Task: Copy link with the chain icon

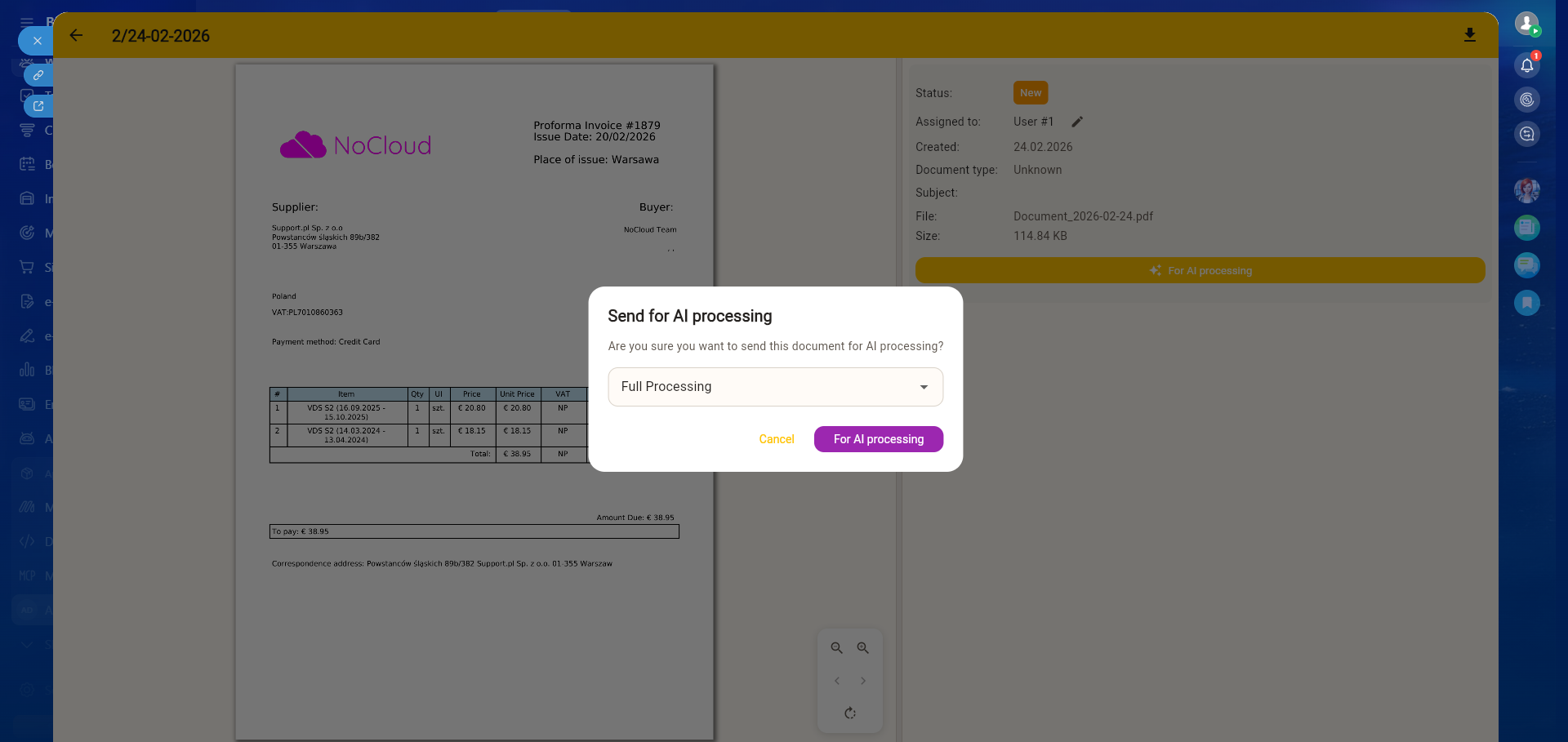Action: point(38,75)
